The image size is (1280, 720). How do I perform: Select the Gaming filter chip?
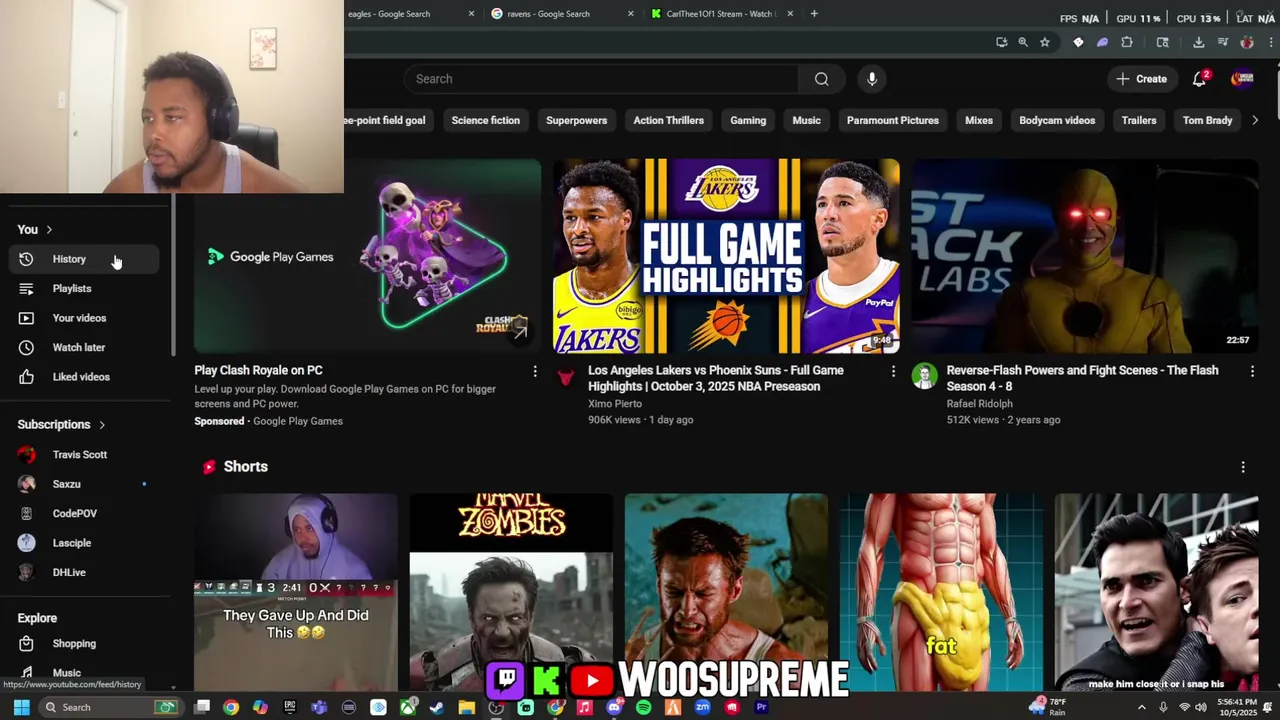748,120
